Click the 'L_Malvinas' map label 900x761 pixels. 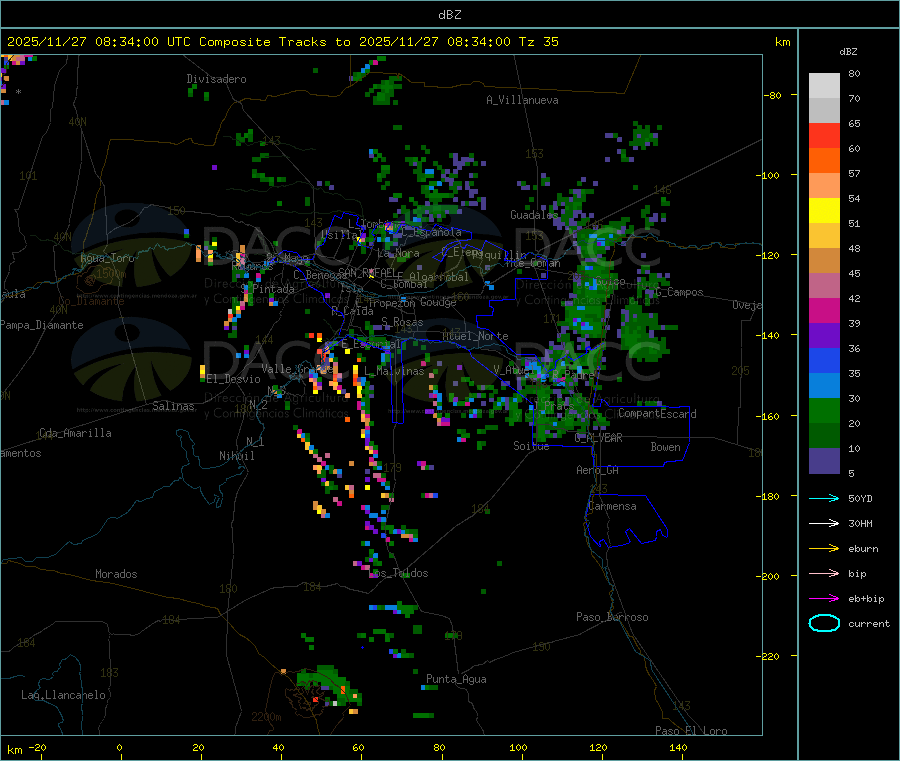pyautogui.click(x=394, y=371)
